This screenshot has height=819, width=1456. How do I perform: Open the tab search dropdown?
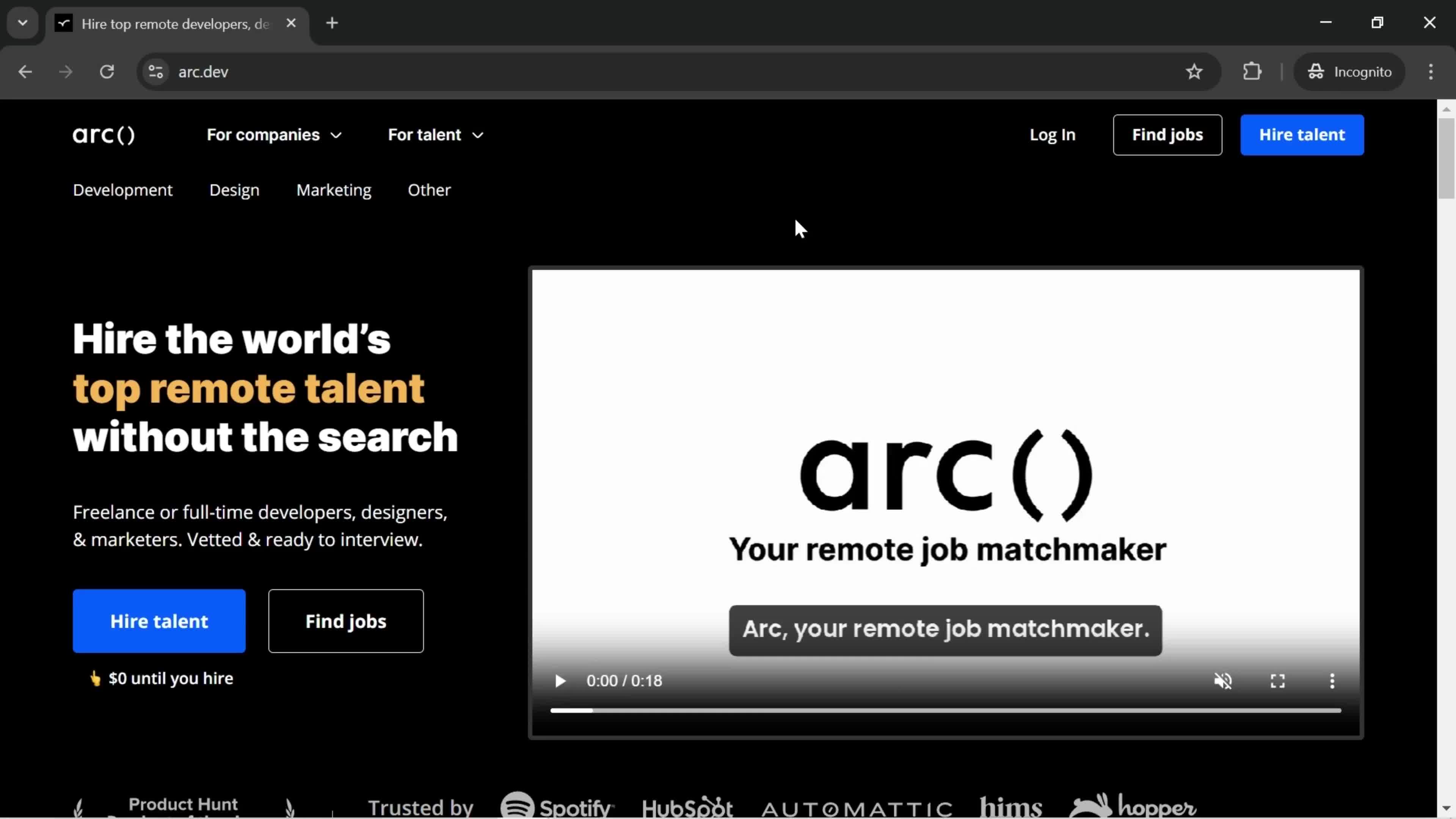coord(23,23)
